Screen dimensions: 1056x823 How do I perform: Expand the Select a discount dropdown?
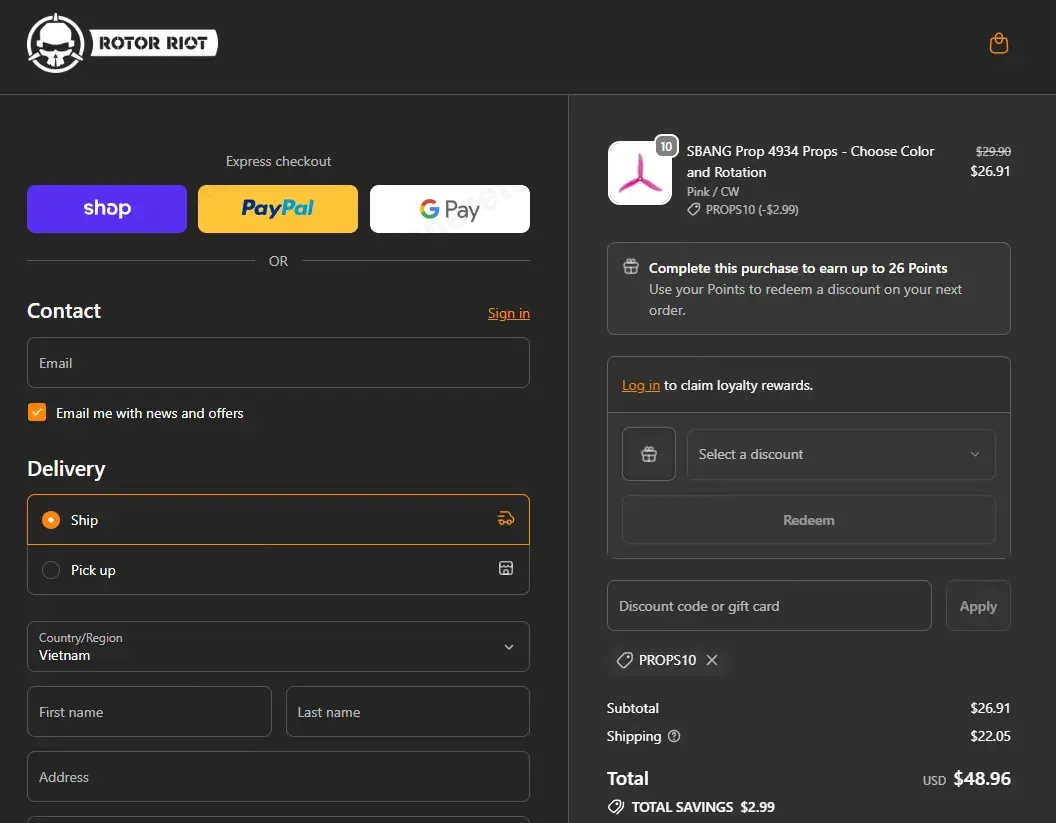point(840,455)
